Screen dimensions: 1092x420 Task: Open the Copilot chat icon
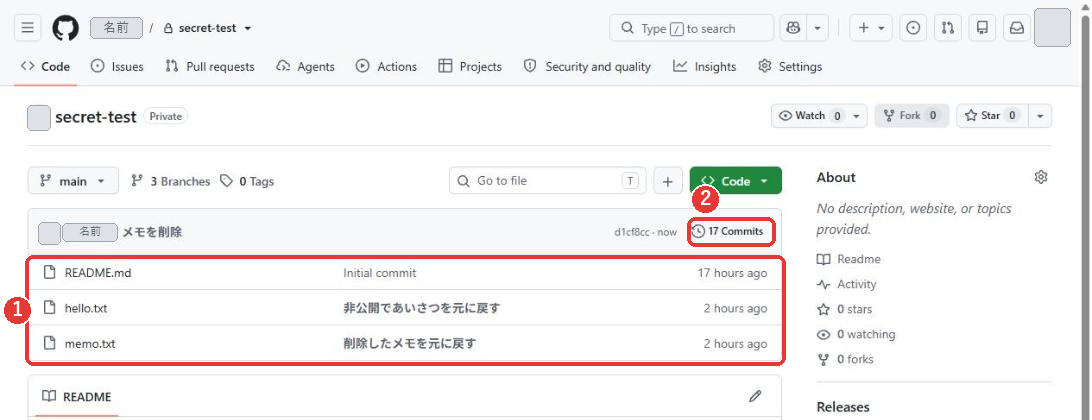pos(793,28)
